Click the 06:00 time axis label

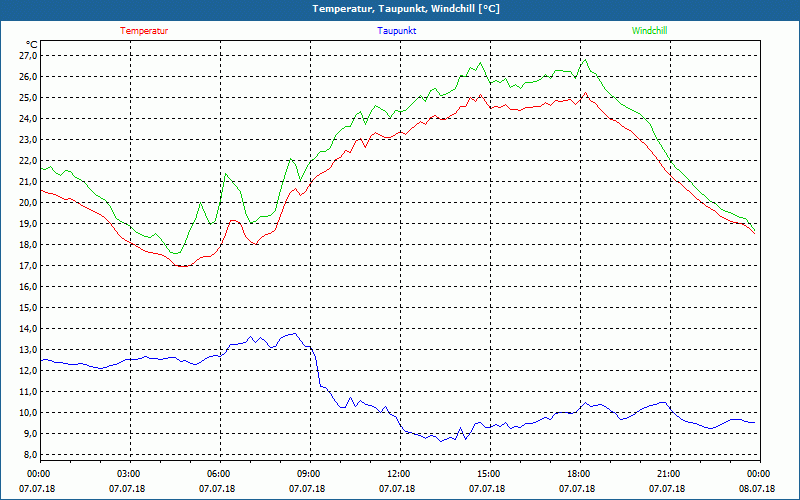pos(220,474)
